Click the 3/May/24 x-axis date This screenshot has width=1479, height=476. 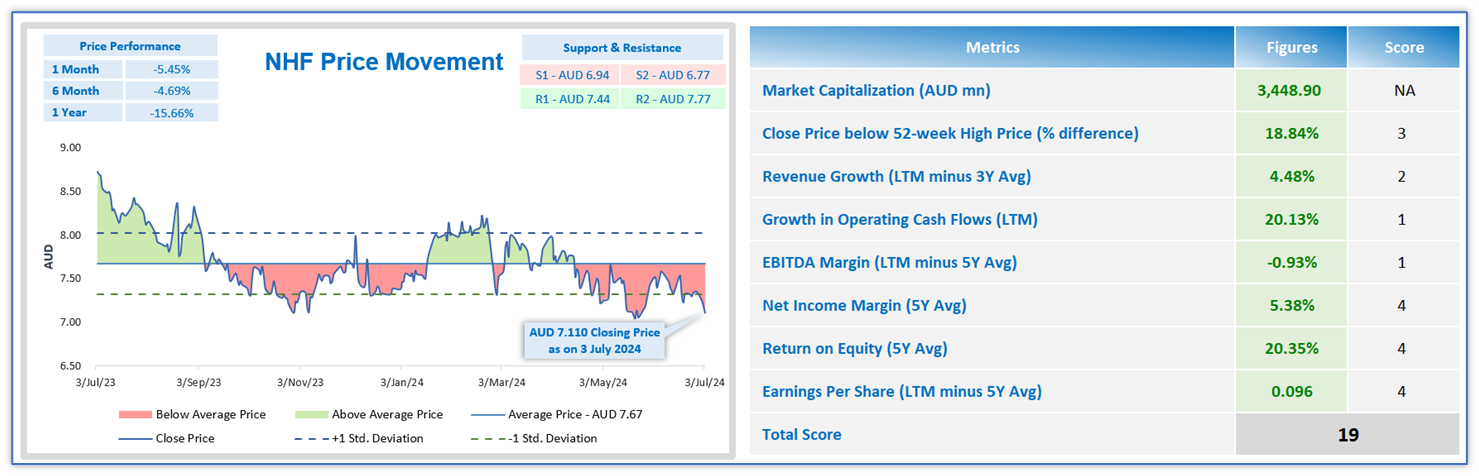603,382
